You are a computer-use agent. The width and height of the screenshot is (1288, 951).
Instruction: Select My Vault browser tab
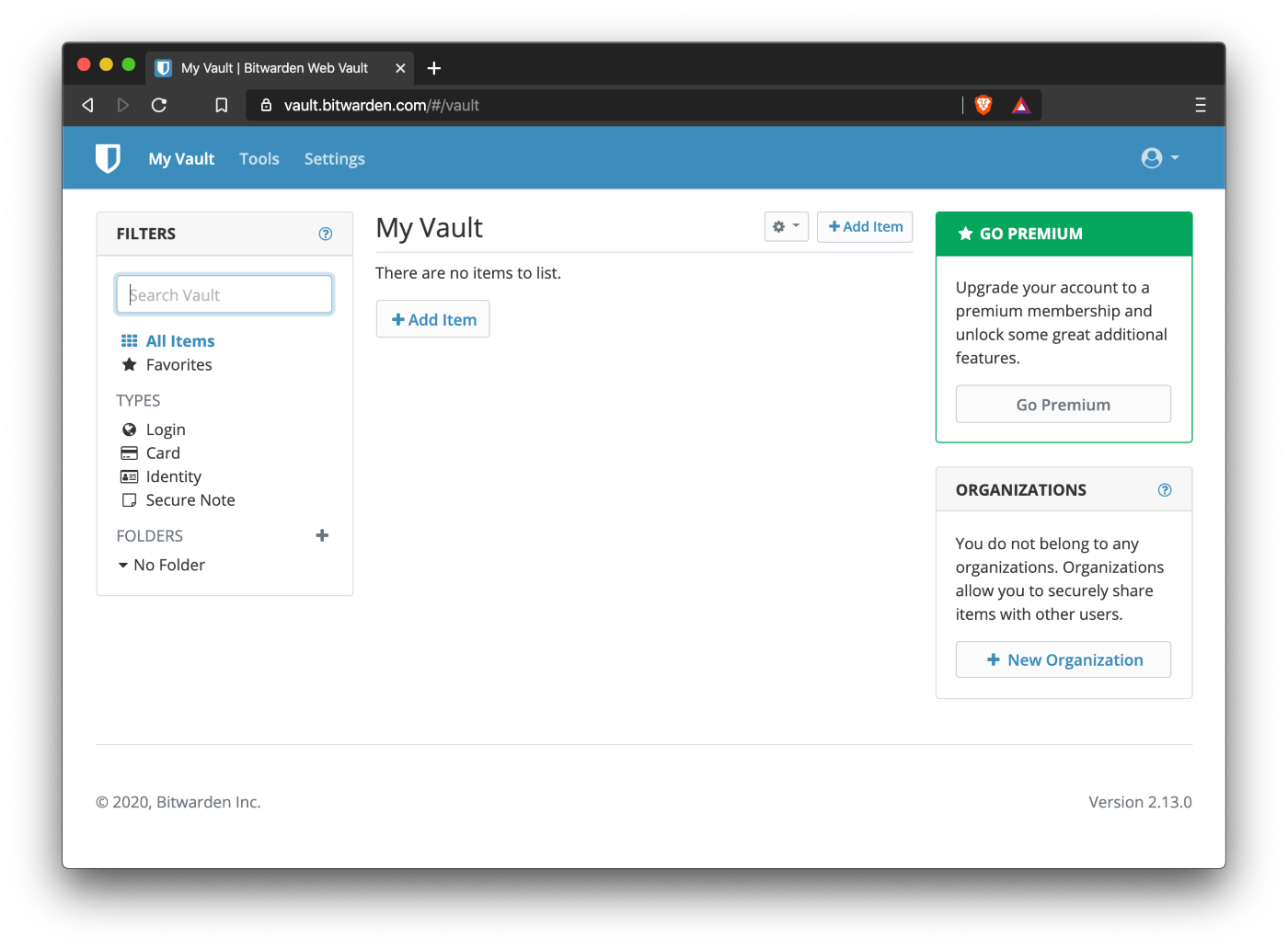[x=281, y=68]
